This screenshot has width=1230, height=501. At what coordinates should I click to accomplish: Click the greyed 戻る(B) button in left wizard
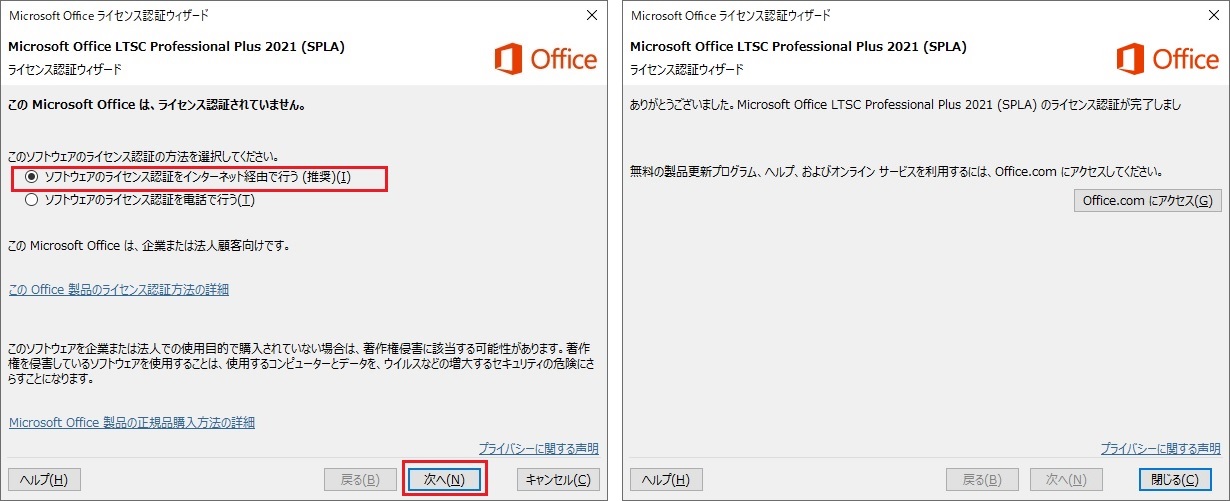360,479
